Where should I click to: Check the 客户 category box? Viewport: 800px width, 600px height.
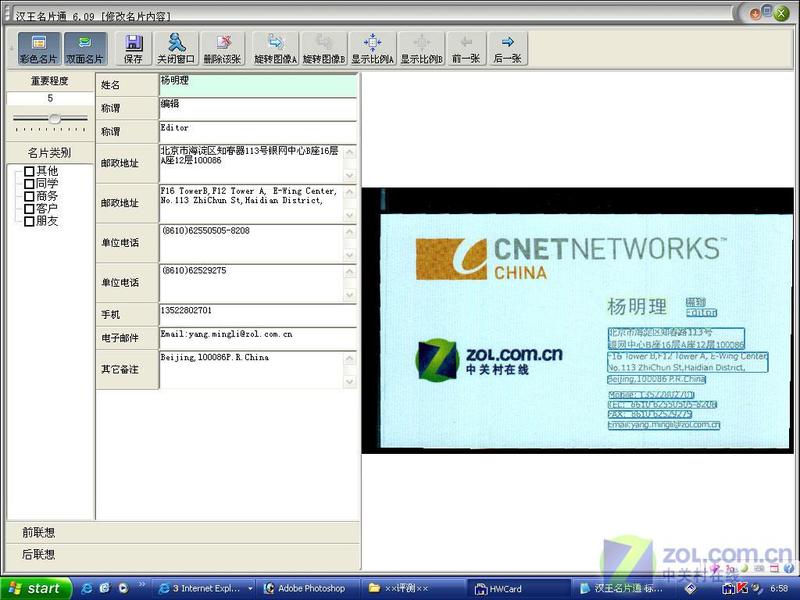click(29, 208)
